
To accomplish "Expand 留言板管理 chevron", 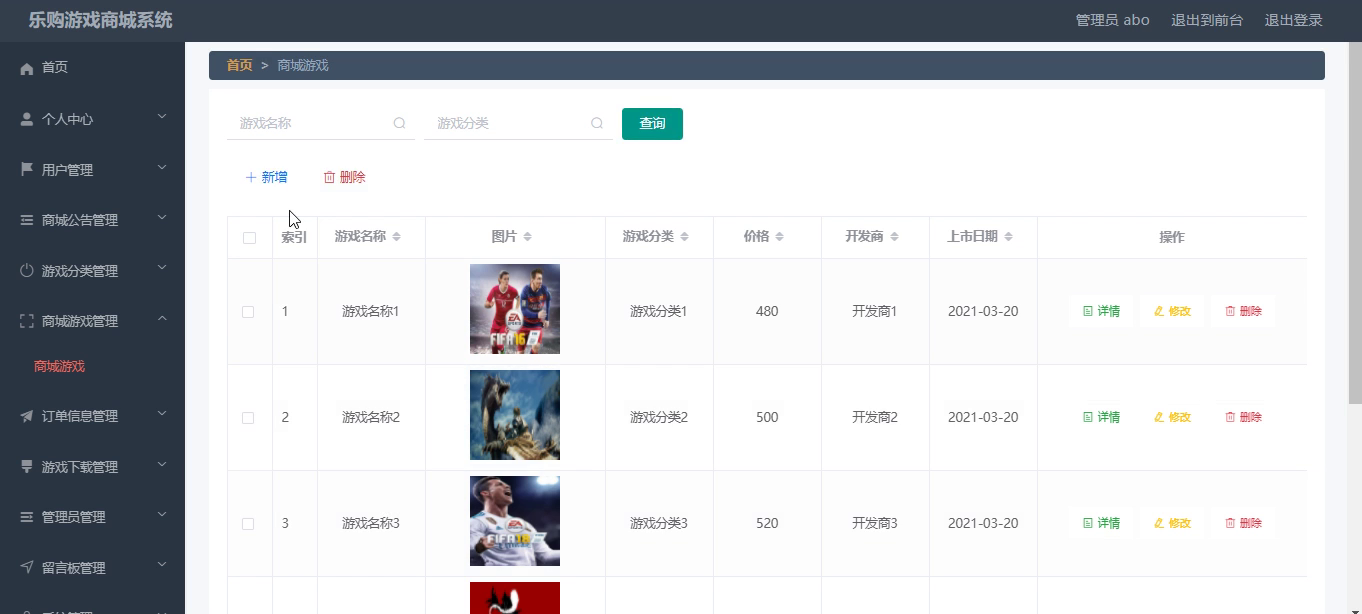I will pyautogui.click(x=162, y=566).
